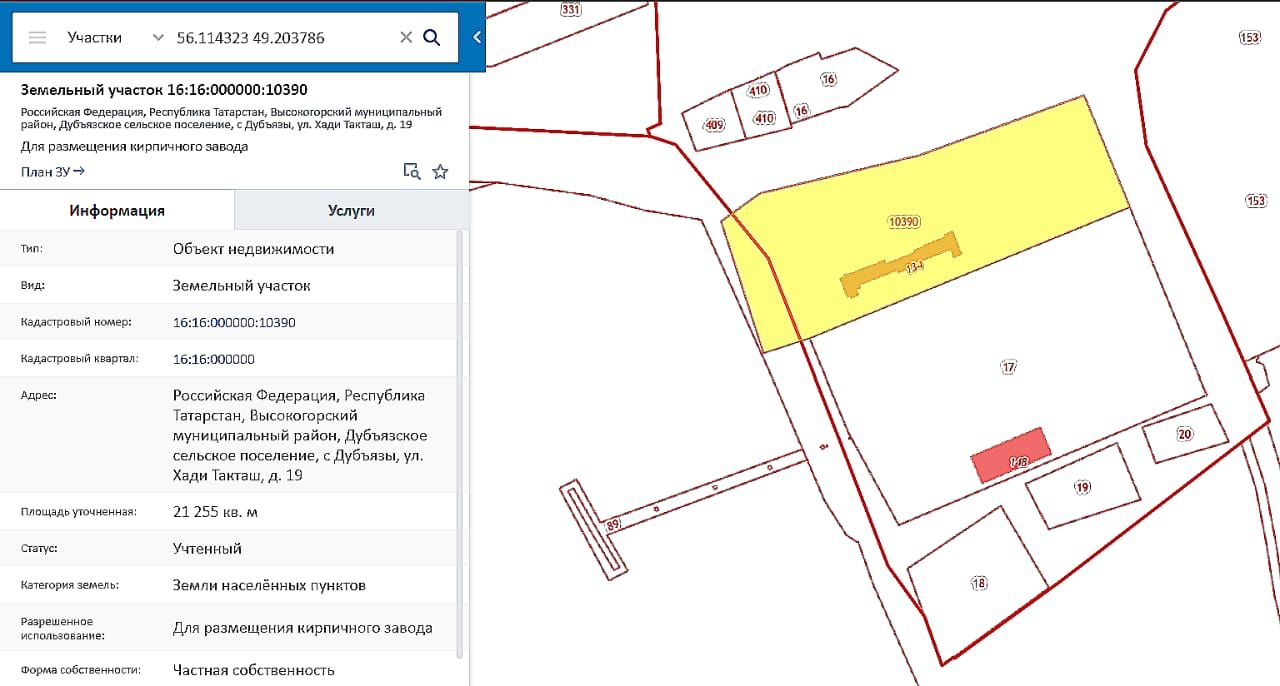Click the info panel vertical scrollbar

(x=460, y=440)
